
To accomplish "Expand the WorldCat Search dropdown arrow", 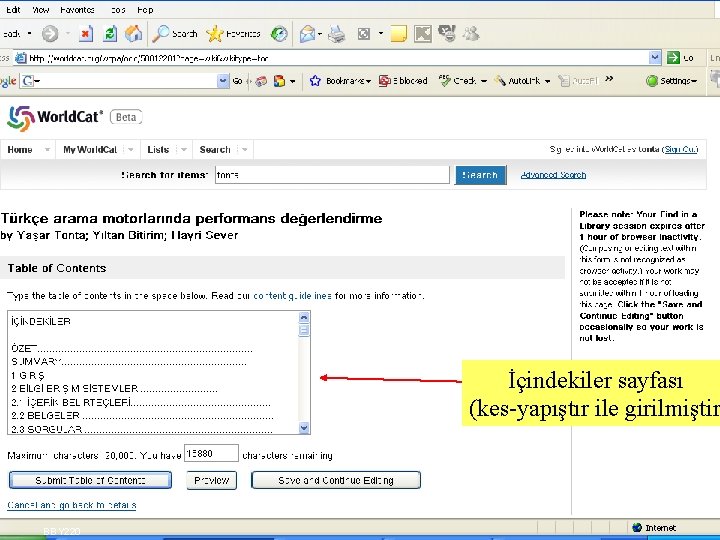I will point(245,150).
